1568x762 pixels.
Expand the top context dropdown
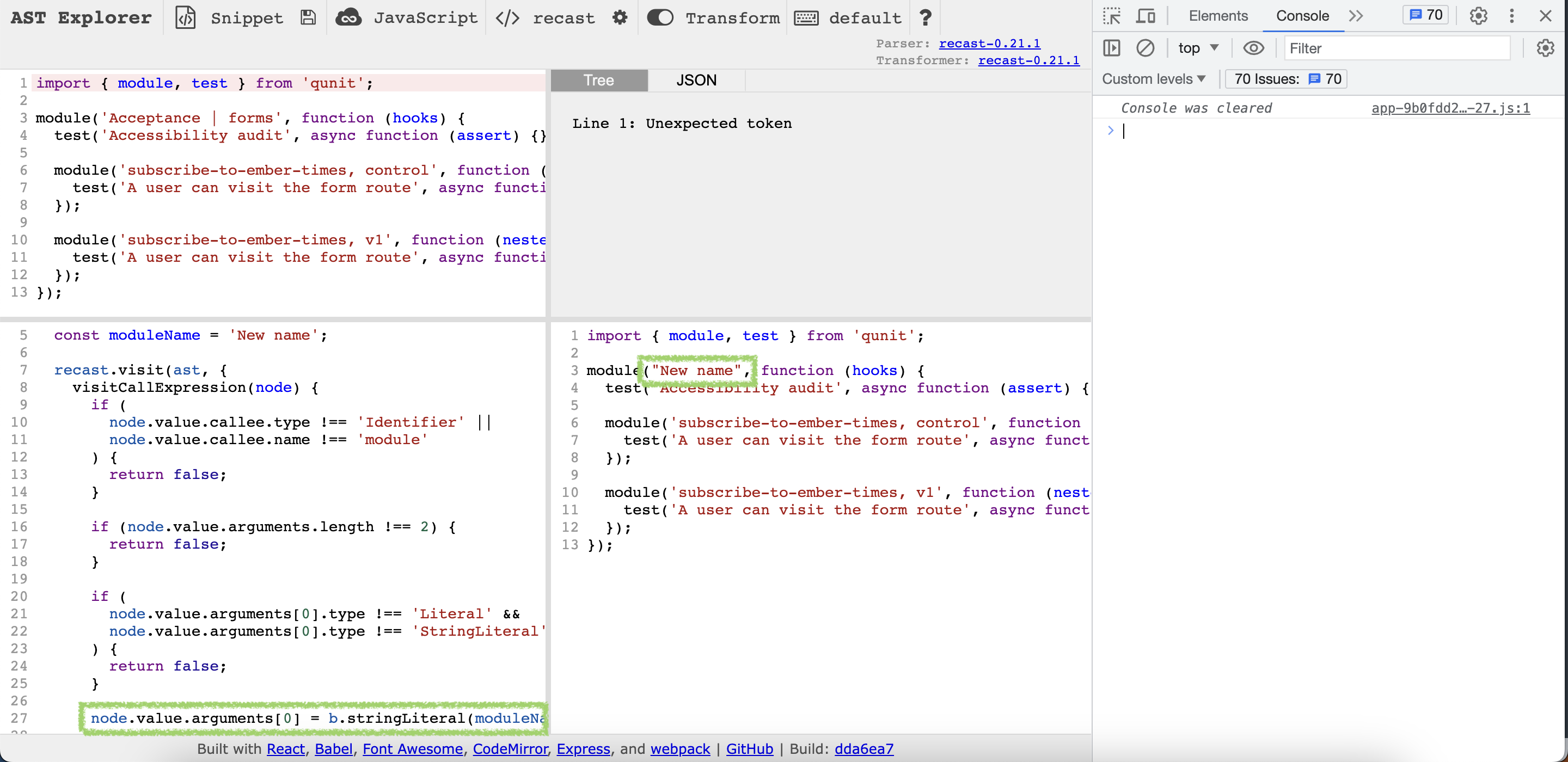pyautogui.click(x=1198, y=48)
